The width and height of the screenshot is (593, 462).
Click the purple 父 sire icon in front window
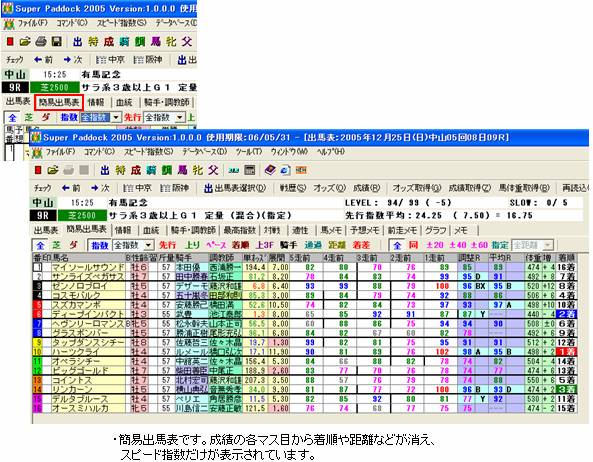[x=213, y=171]
